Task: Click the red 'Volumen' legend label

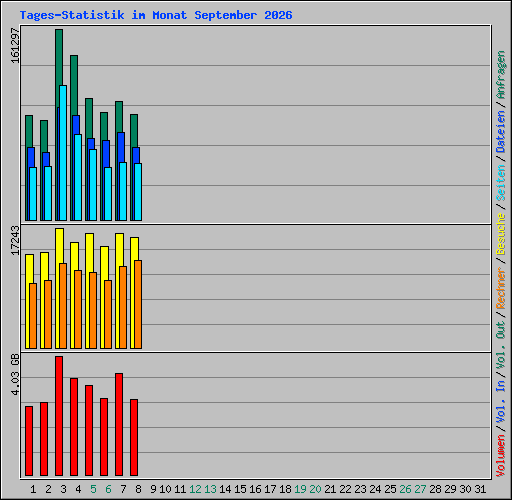Action: pos(501,456)
